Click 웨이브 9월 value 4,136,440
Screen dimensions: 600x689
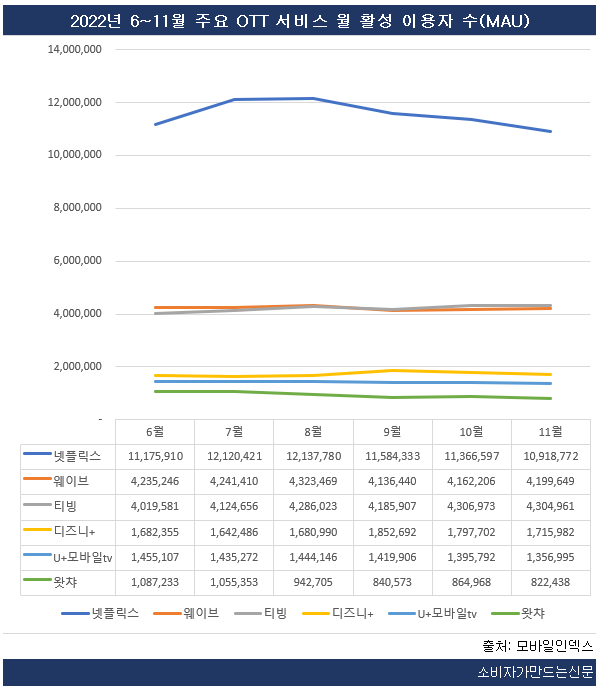pyautogui.click(x=392, y=482)
